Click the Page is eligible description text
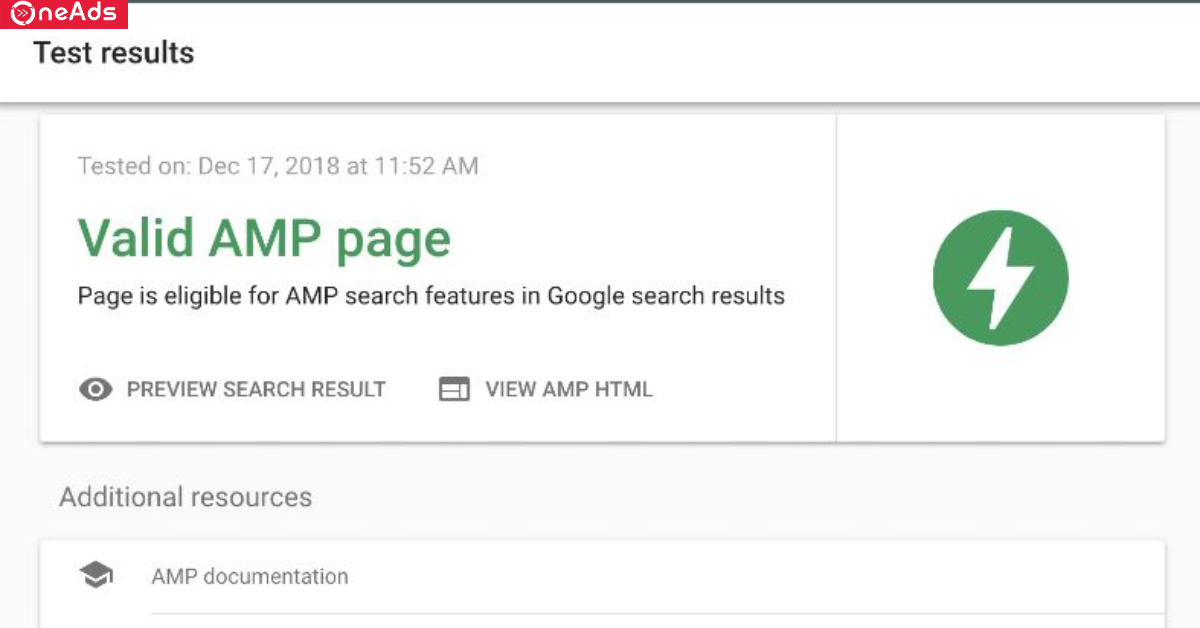This screenshot has height=628, width=1200. click(x=431, y=297)
